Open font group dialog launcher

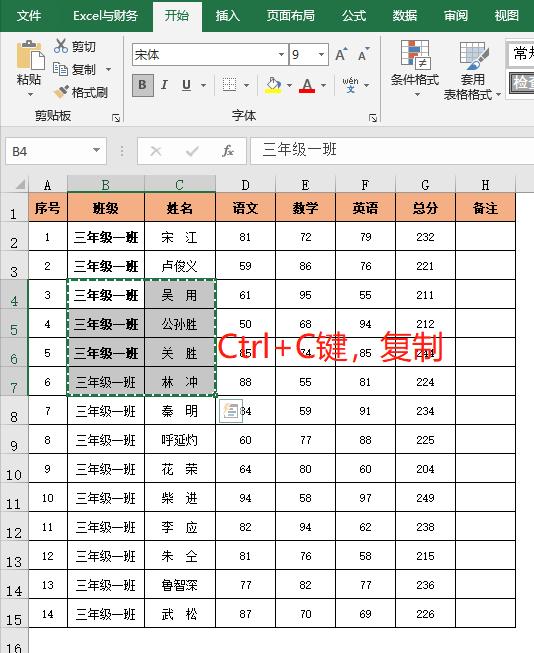373,118
